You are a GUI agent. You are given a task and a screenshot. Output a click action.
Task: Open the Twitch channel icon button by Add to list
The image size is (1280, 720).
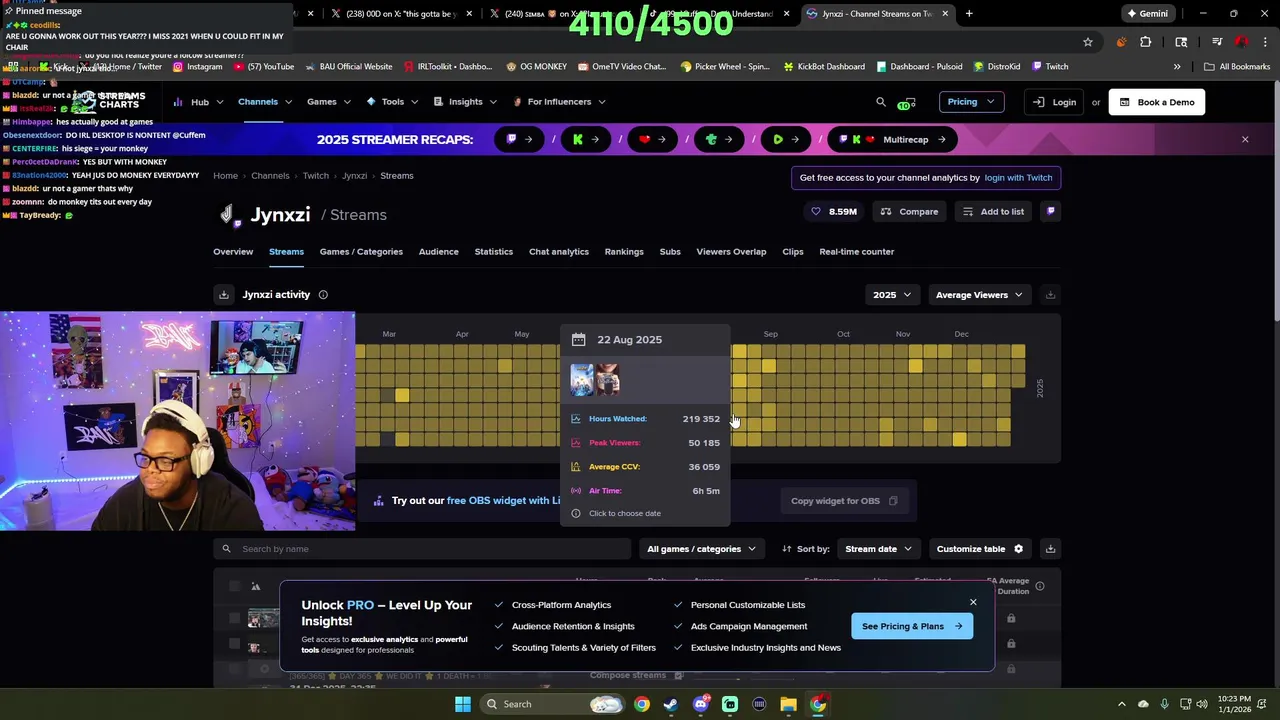1050,211
